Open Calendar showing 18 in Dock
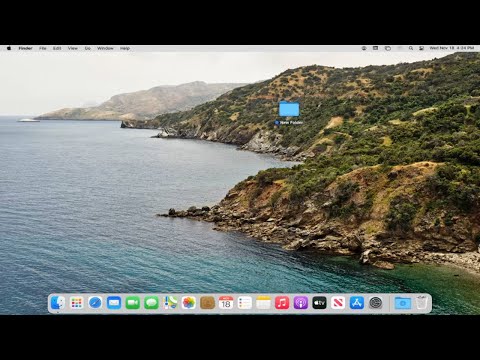 pos(226,303)
